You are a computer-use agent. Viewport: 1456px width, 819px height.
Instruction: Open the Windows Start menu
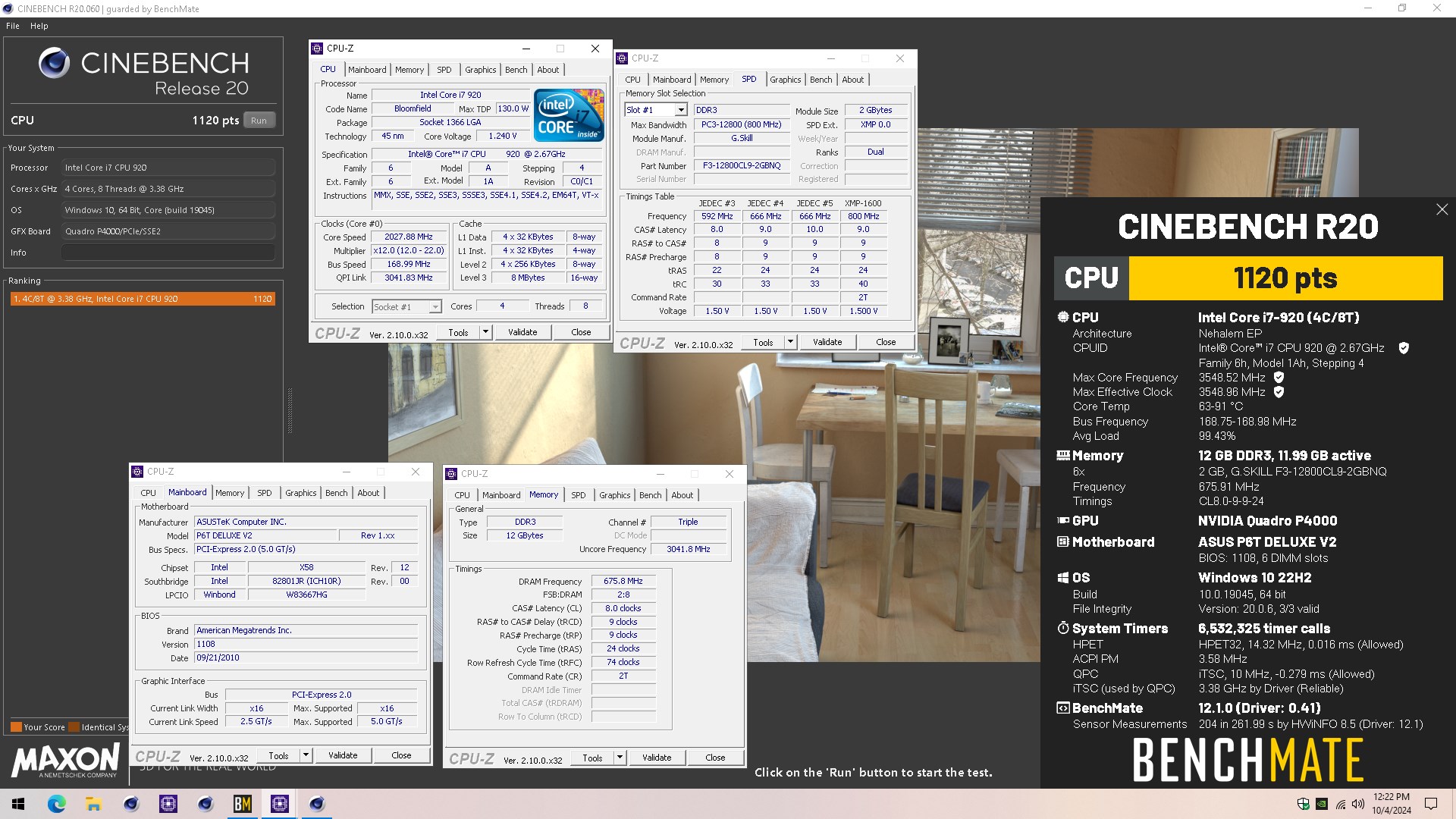[x=18, y=804]
